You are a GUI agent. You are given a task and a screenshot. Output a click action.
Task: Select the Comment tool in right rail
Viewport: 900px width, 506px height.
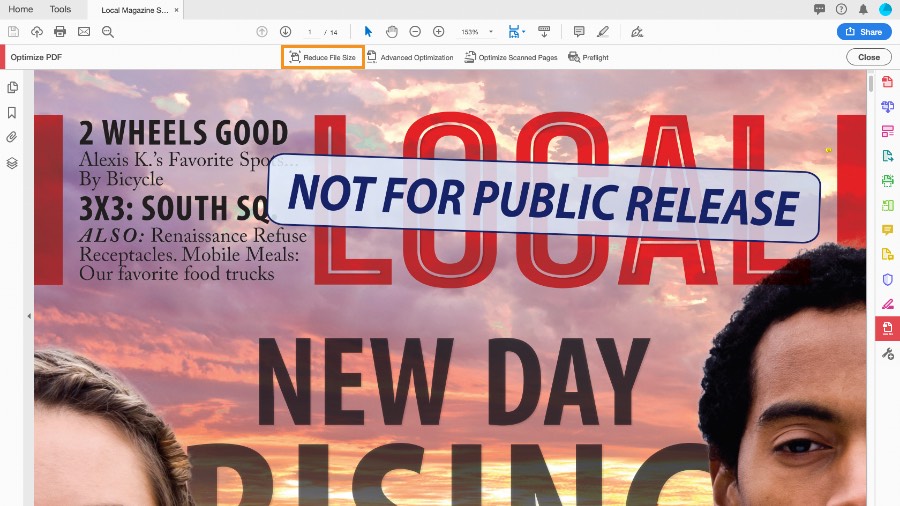tap(887, 230)
